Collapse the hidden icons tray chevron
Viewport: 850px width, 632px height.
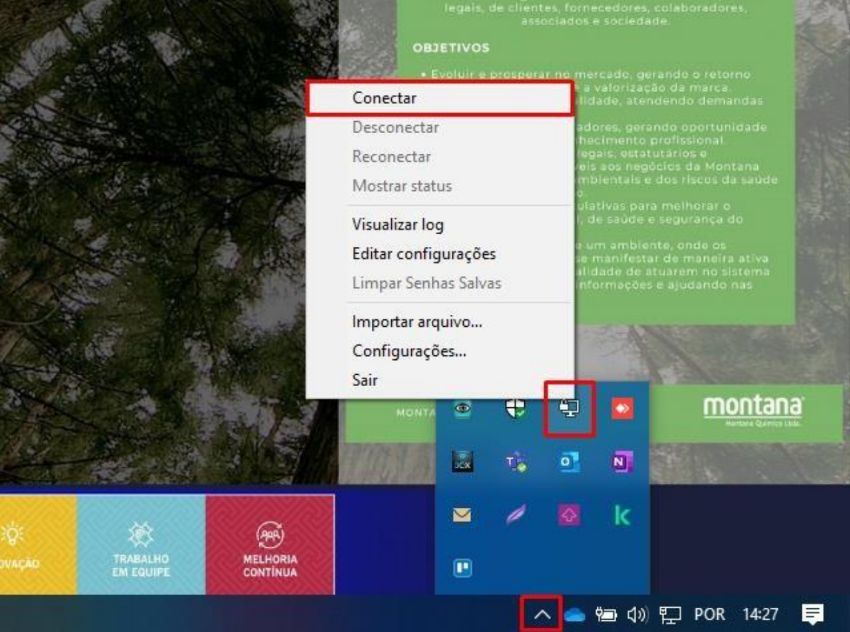541,613
